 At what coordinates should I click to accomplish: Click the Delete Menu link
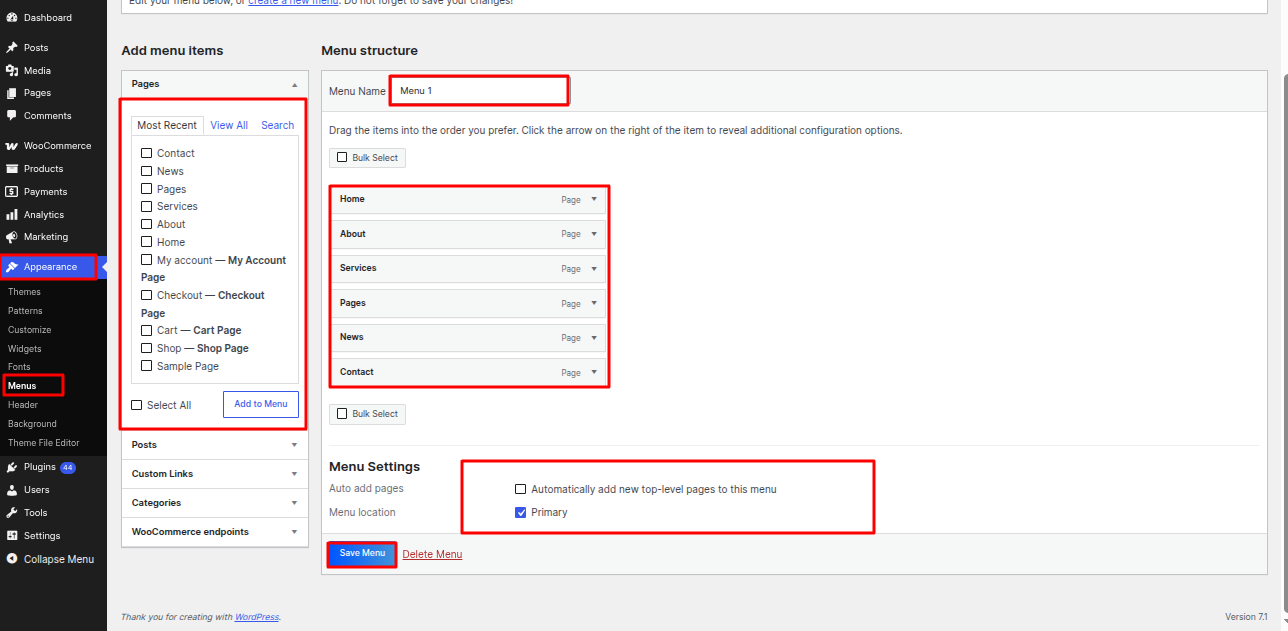432,554
